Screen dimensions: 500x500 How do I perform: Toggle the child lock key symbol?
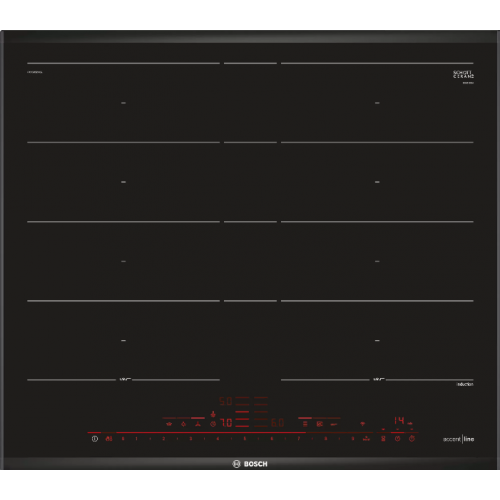coord(109,439)
